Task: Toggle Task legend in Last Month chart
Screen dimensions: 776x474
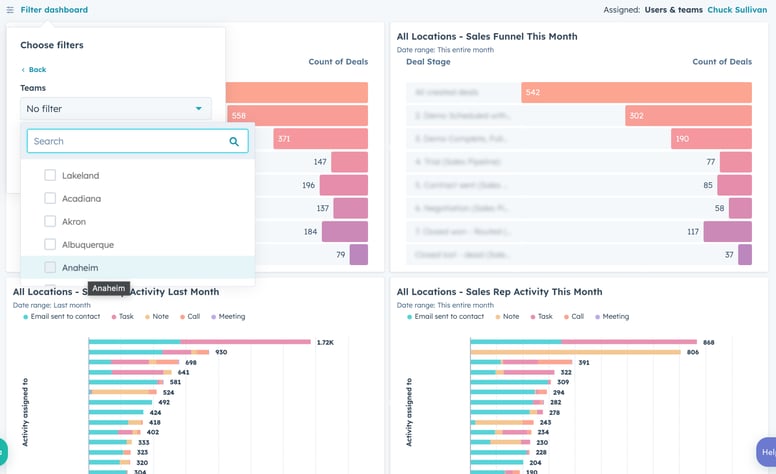Action: (123, 317)
